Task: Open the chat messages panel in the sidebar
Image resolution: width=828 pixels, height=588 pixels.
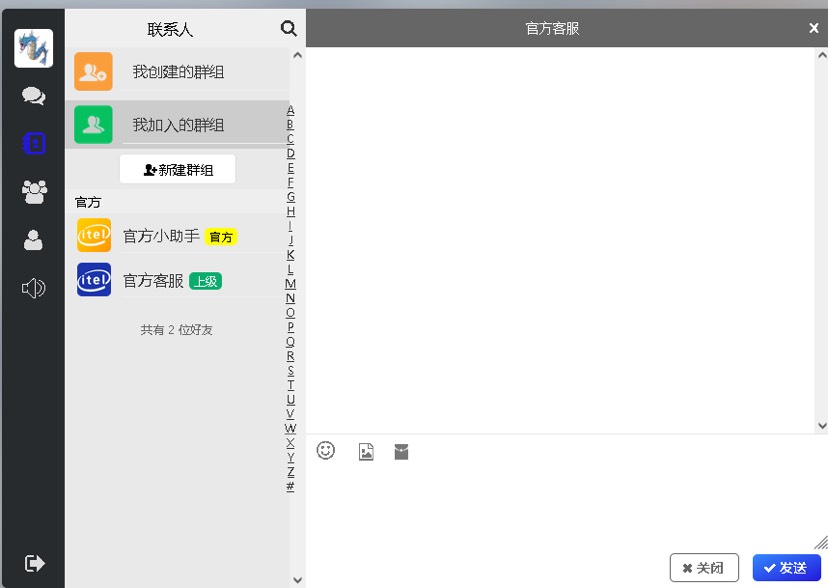Action: (x=33, y=95)
